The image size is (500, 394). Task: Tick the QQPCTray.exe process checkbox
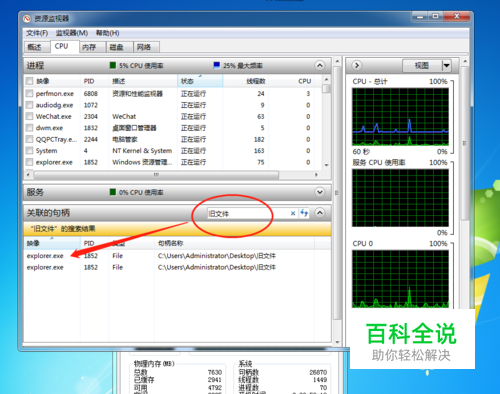tap(30, 139)
